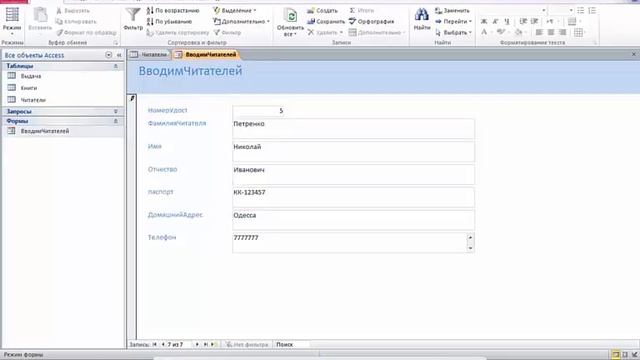Open Все объекты Access navigation pane menu
The image size is (640, 360).
pyautogui.click(x=109, y=55)
